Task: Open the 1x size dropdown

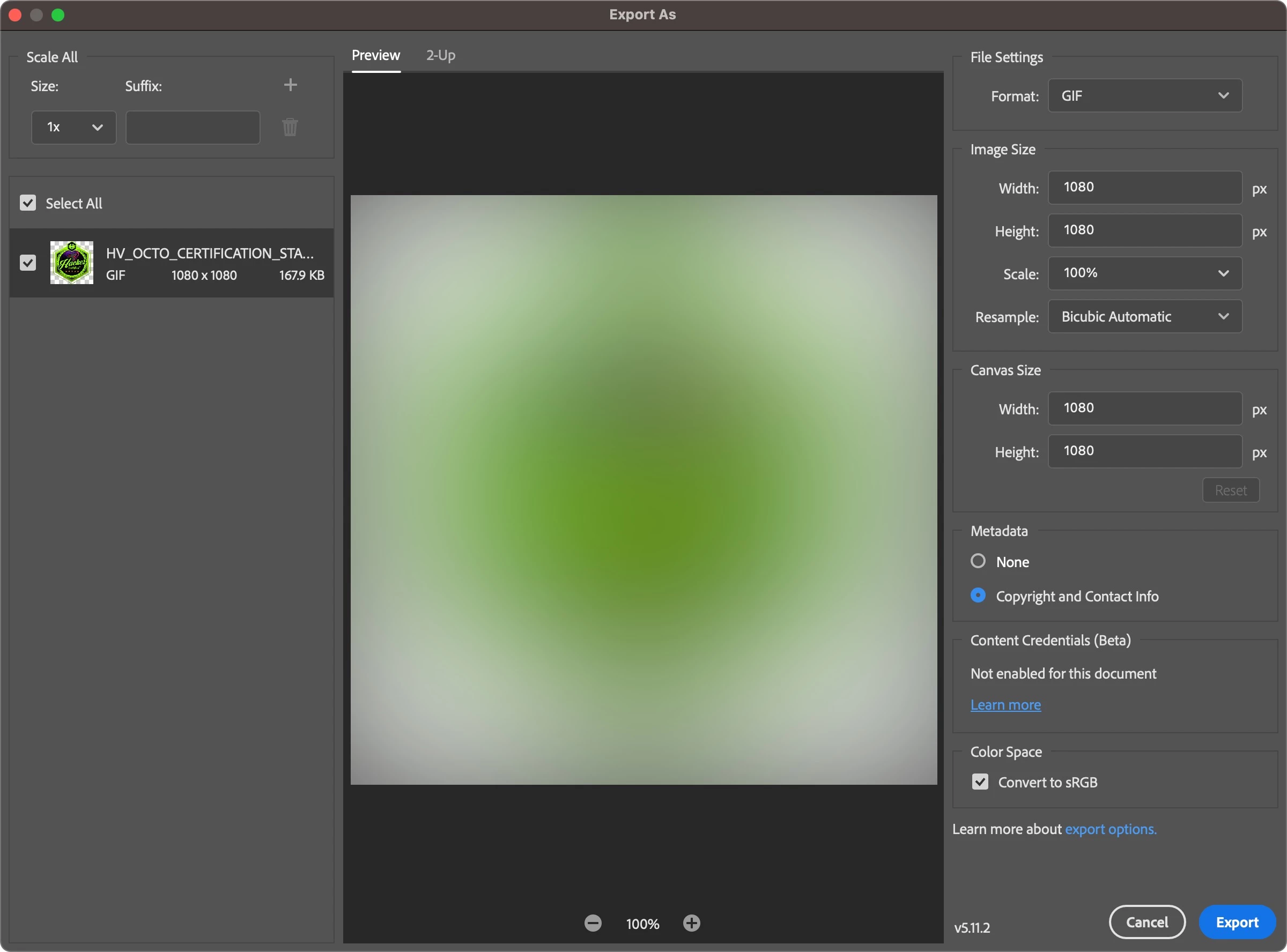Action: (74, 128)
